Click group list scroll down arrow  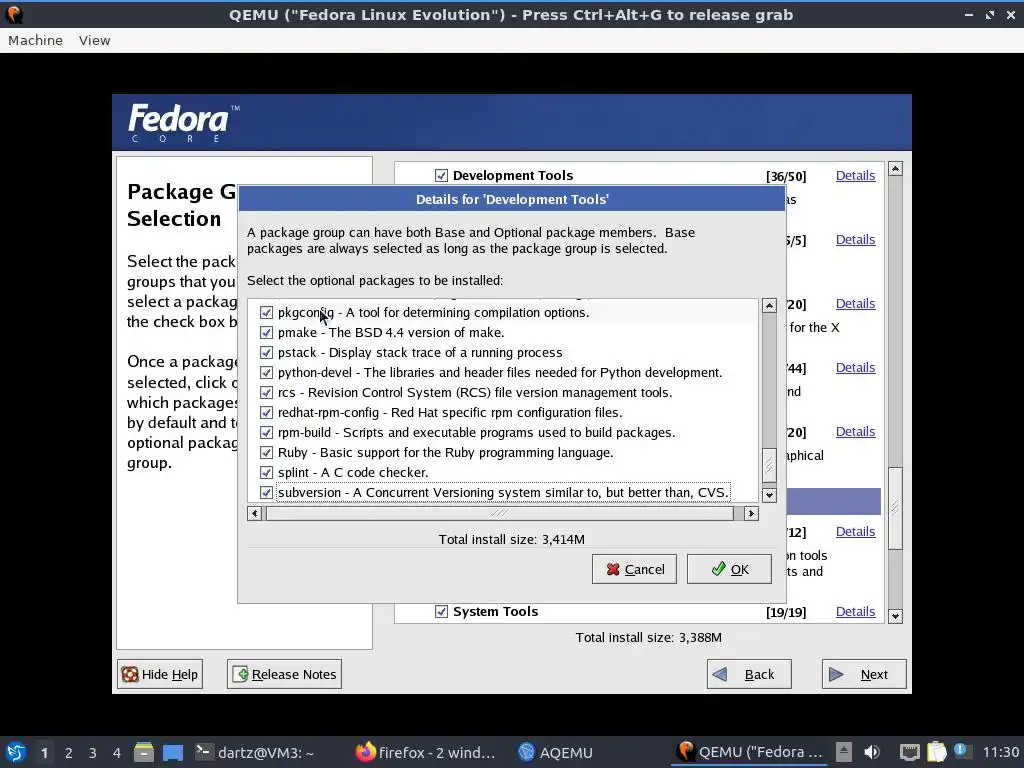pos(895,616)
